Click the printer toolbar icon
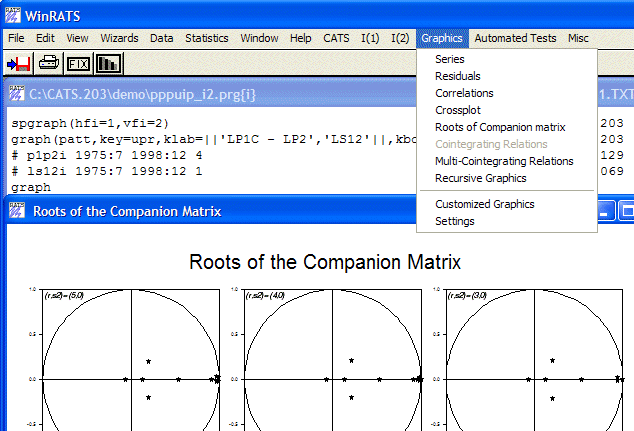634x431 pixels. pos(49,64)
